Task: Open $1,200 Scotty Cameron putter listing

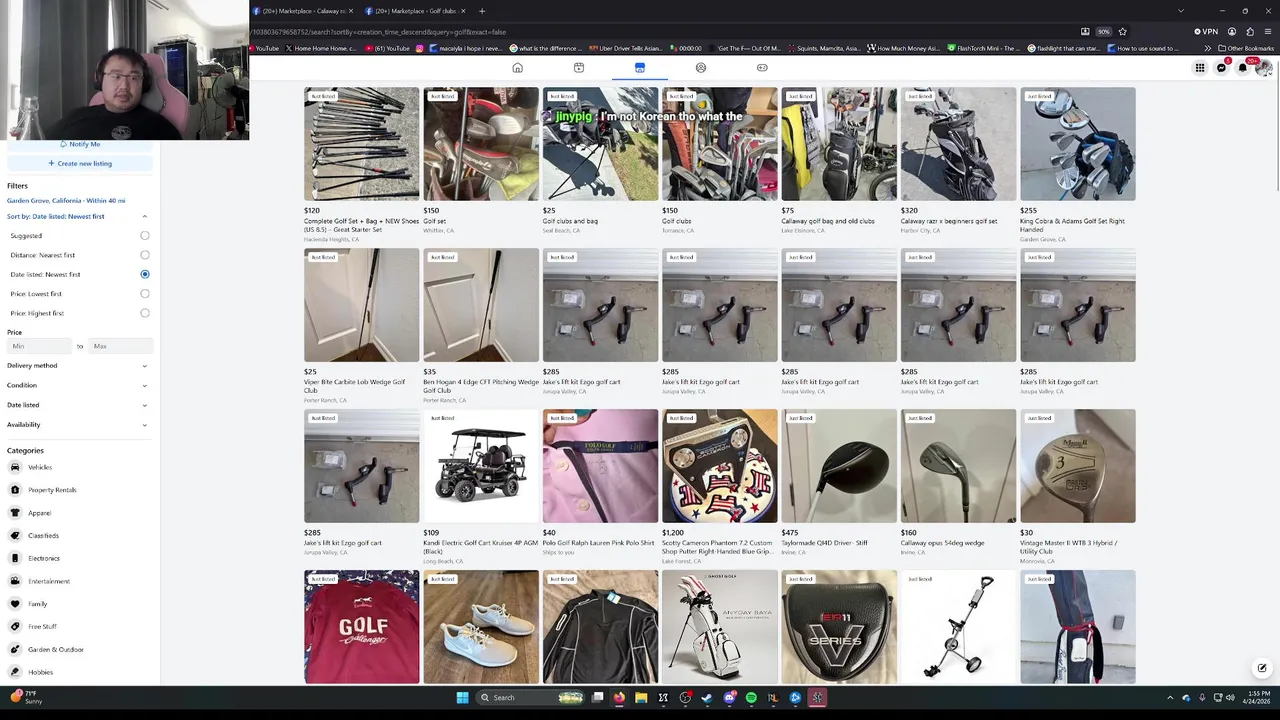Action: pos(720,486)
